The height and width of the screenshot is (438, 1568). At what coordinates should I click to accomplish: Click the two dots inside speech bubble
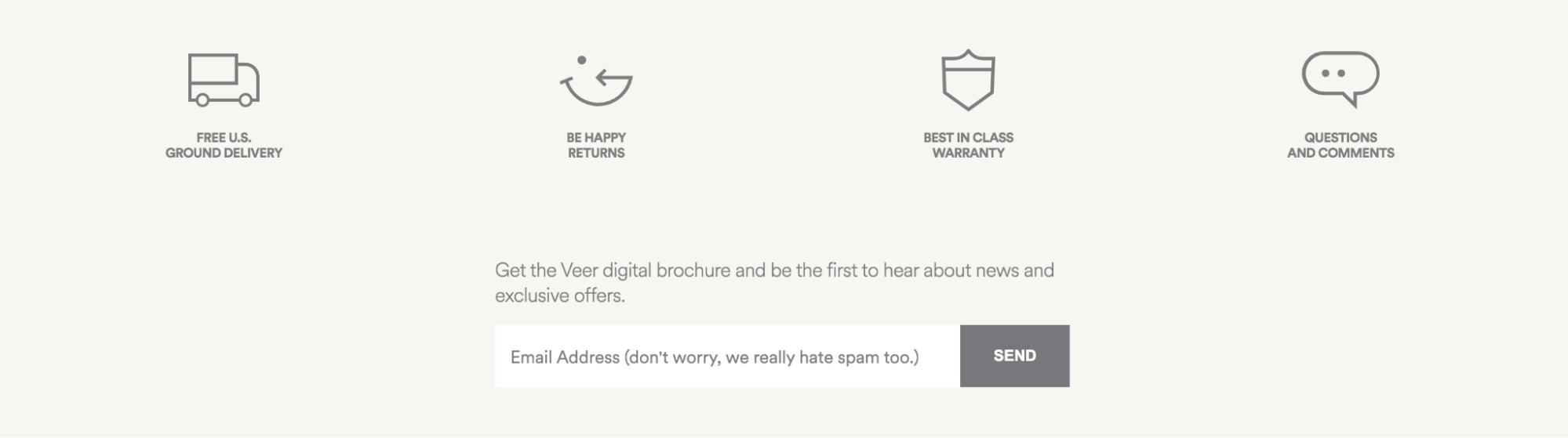click(1333, 74)
